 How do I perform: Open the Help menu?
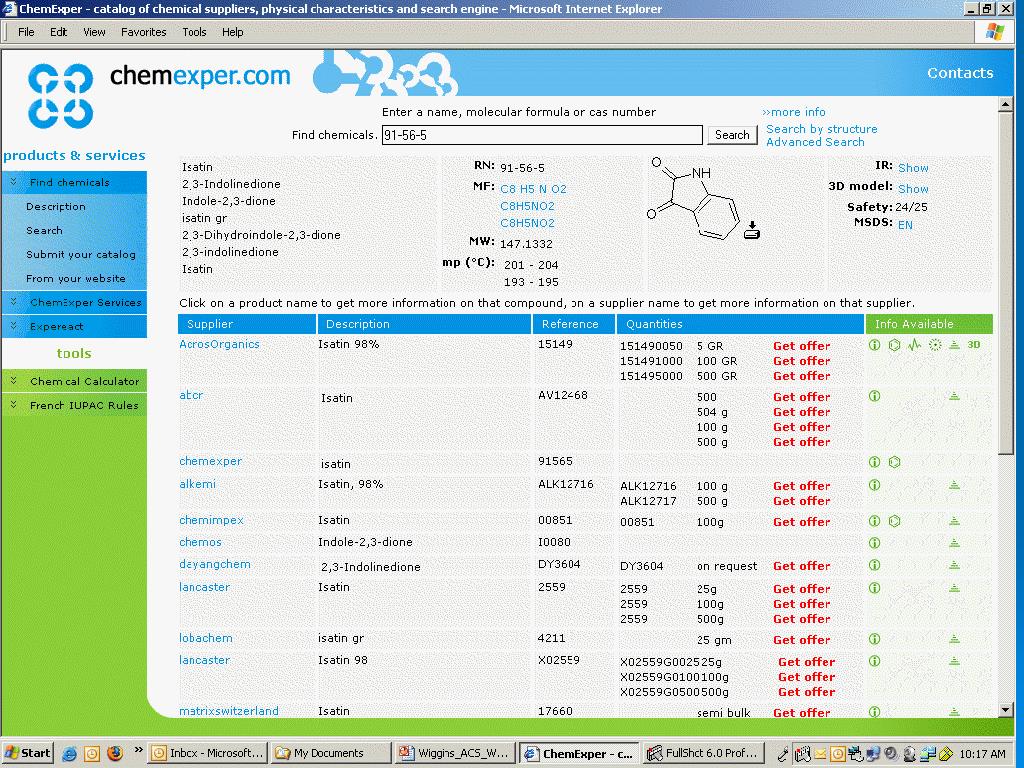(x=232, y=32)
